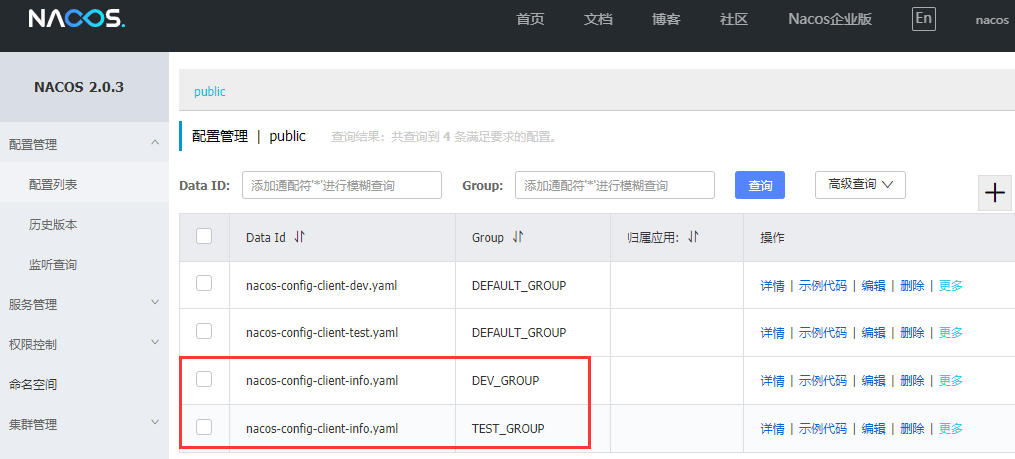Click 编辑 for the TEST_GROUP row
The width and height of the screenshot is (1015, 459).
(873, 429)
